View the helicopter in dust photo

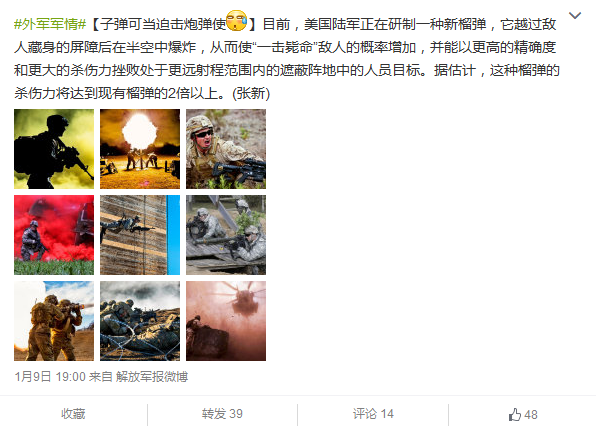(226, 321)
